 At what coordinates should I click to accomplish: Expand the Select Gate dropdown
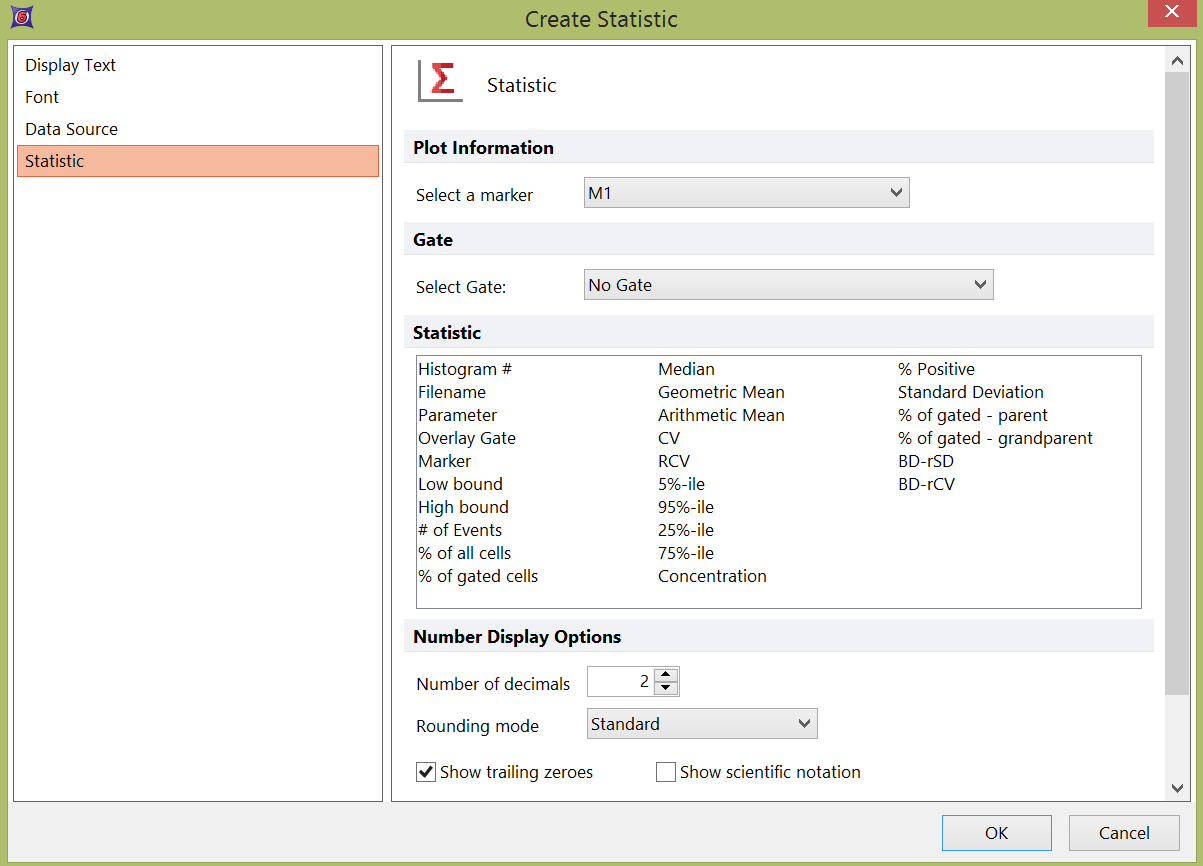click(x=788, y=285)
